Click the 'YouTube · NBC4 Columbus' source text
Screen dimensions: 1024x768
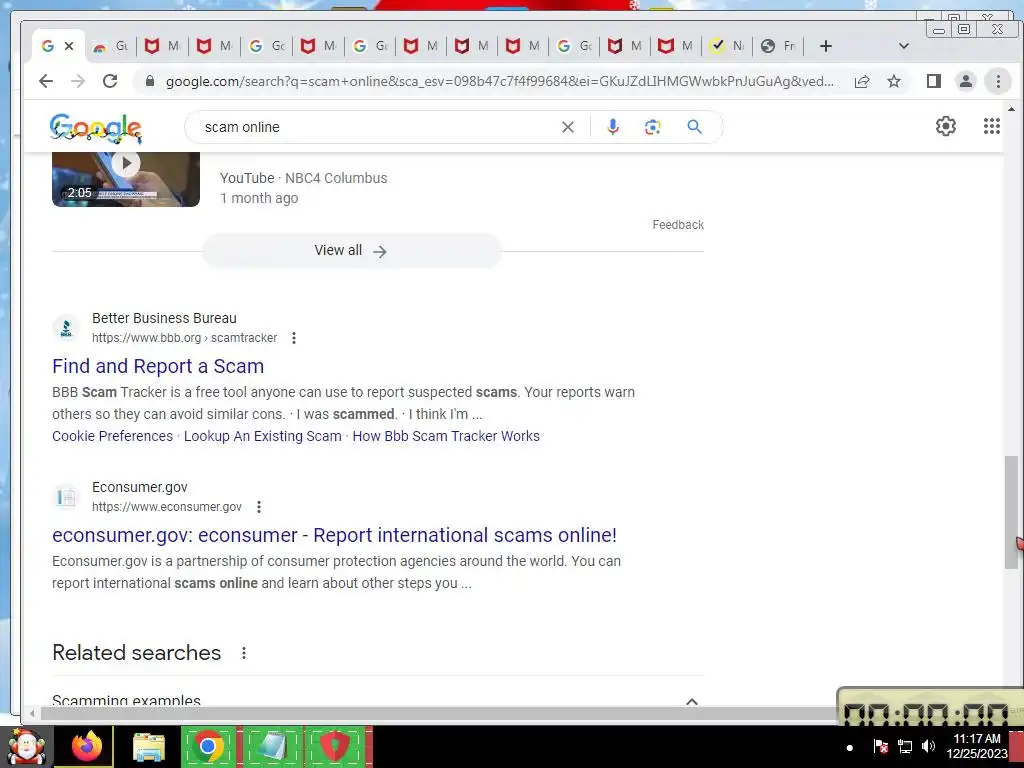pos(304,178)
